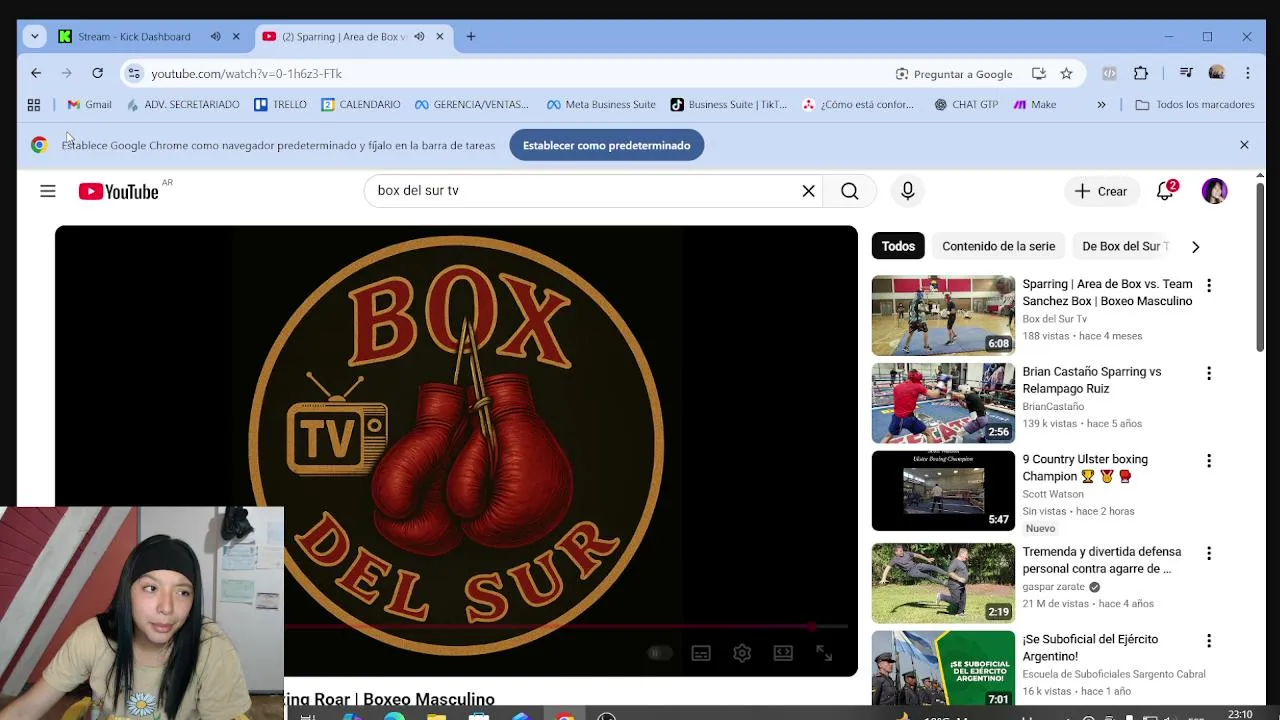Open the TRELLO bookmark
Screen dimensions: 1280x720
[x=280, y=104]
